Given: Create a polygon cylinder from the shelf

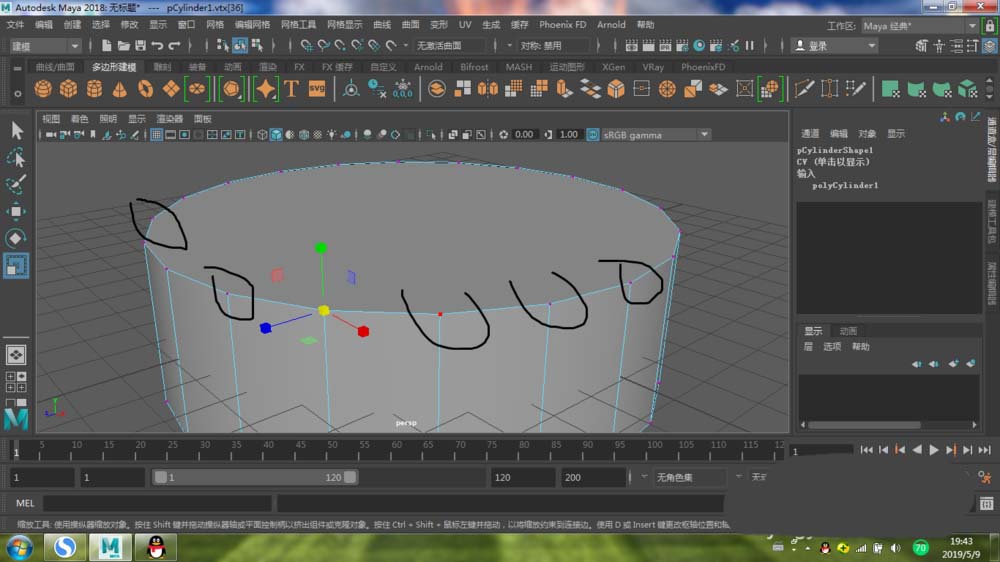Looking at the screenshot, I should click(x=94, y=89).
